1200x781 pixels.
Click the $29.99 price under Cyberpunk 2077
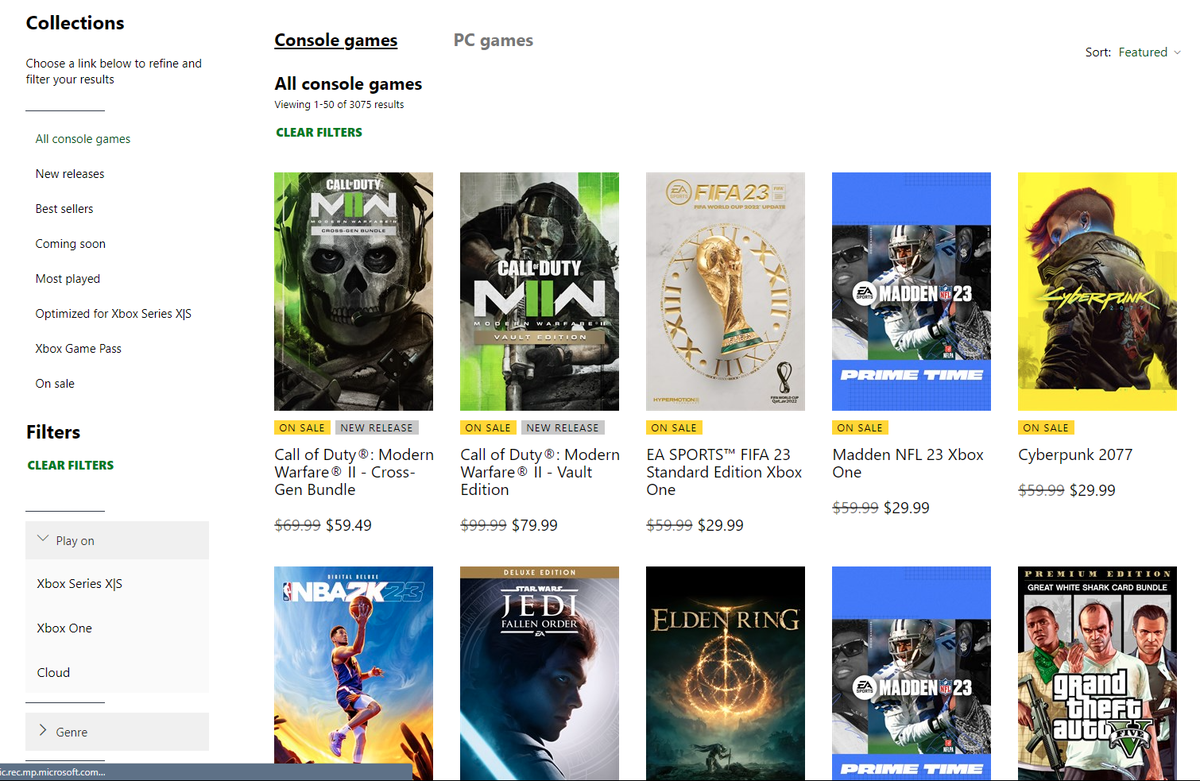[x=1093, y=490]
